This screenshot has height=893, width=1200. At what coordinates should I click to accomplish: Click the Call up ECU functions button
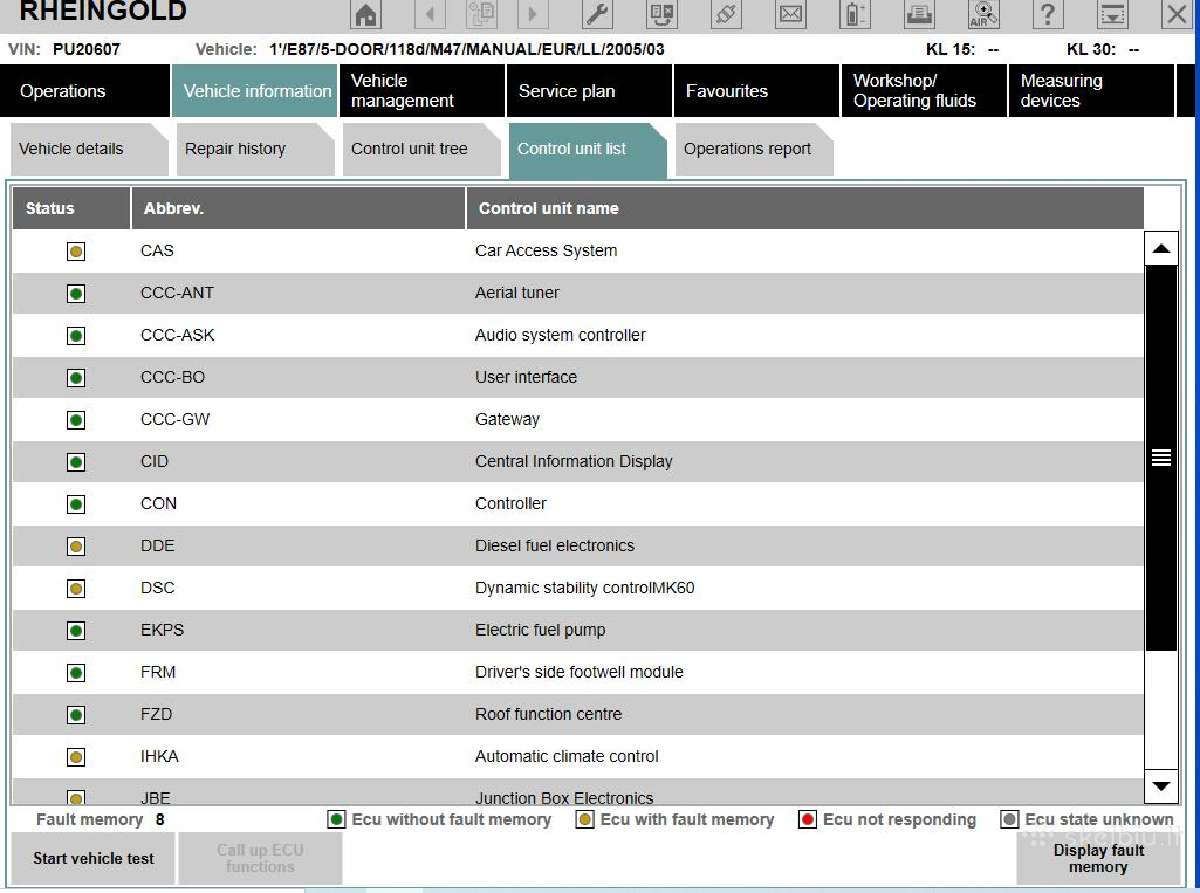[x=260, y=858]
